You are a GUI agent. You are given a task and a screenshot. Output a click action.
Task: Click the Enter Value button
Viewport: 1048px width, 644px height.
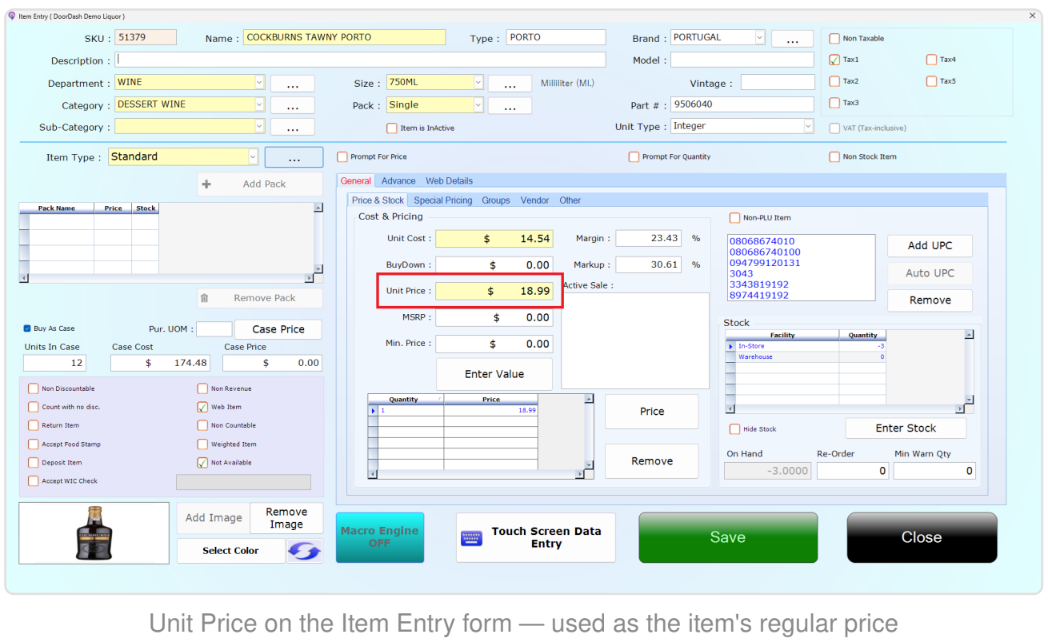pos(494,374)
